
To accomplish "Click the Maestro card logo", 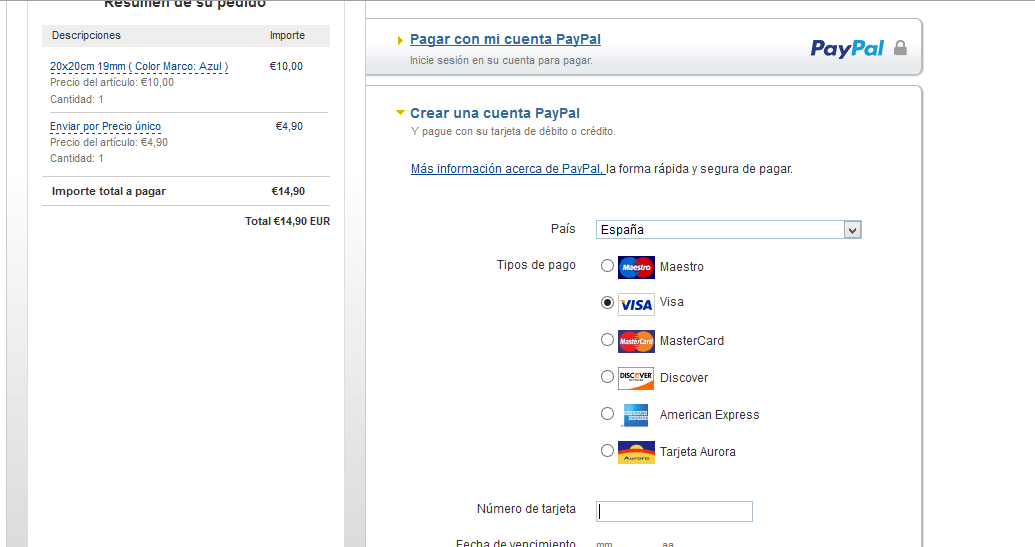I will click(x=636, y=267).
